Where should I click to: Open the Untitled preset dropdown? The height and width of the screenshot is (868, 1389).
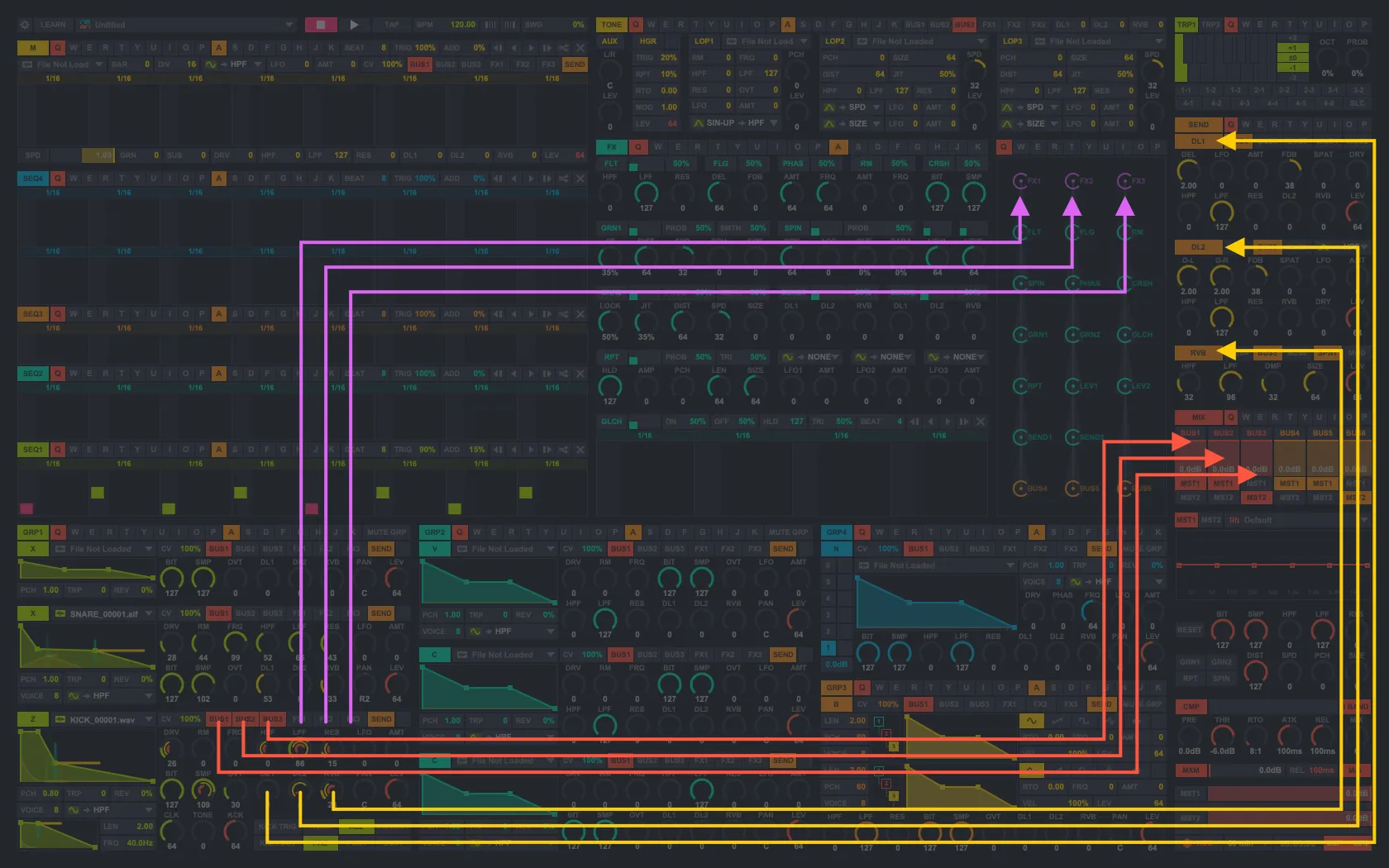click(186, 25)
